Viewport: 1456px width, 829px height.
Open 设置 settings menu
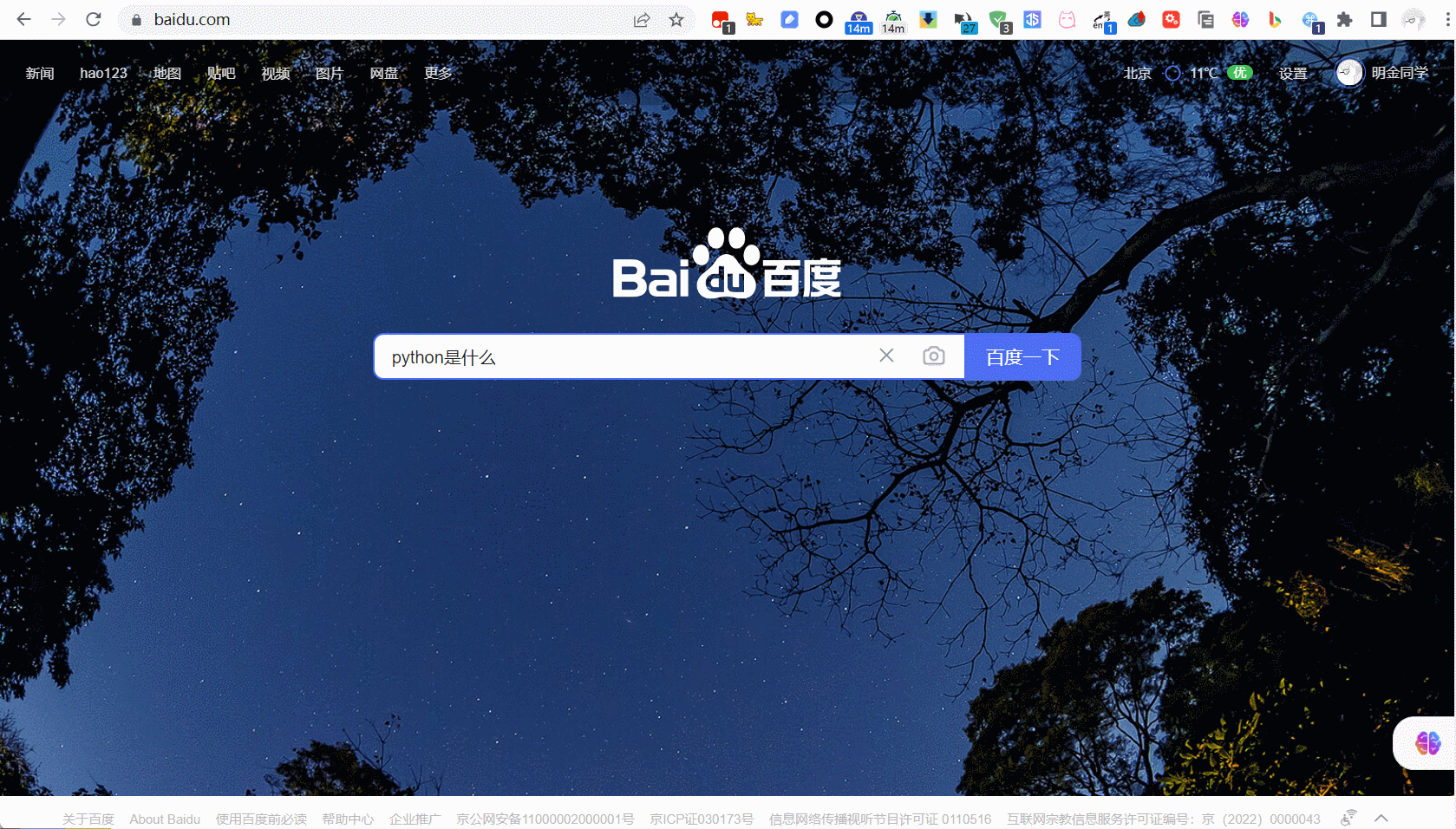coord(1293,73)
